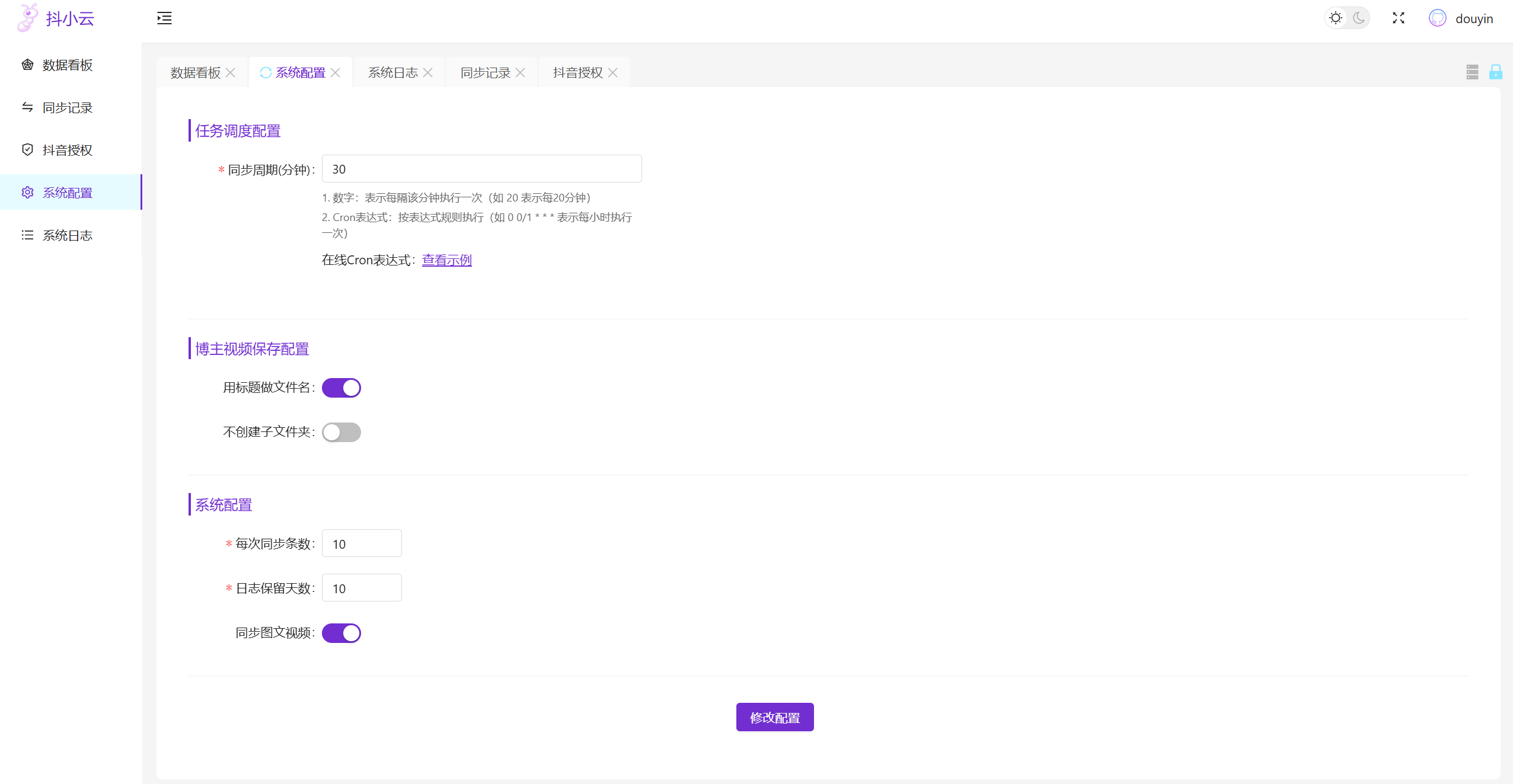Switch to the 同步记录 tab
The height and width of the screenshot is (784, 1513).
486,73
